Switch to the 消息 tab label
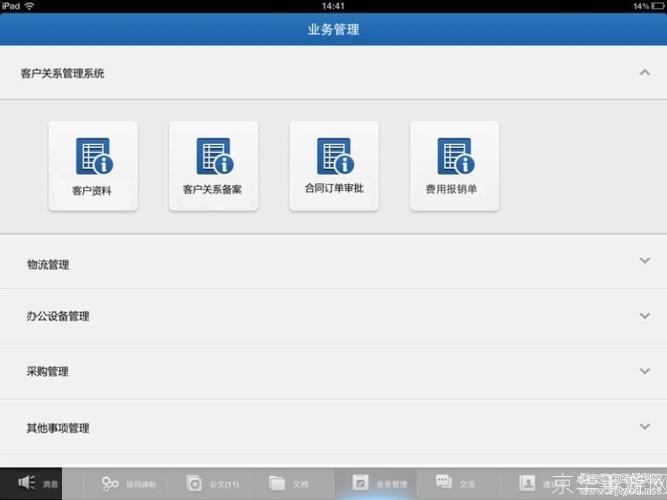 [x=50, y=484]
